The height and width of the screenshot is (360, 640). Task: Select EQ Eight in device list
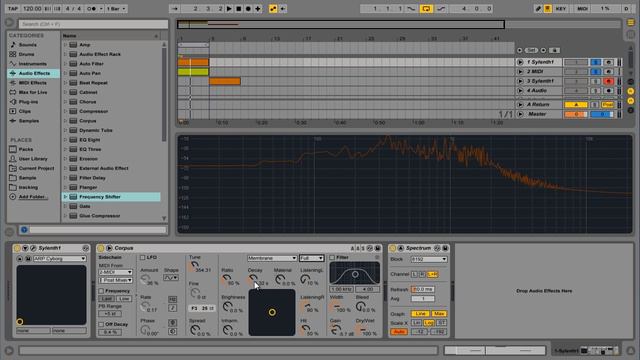[89, 140]
